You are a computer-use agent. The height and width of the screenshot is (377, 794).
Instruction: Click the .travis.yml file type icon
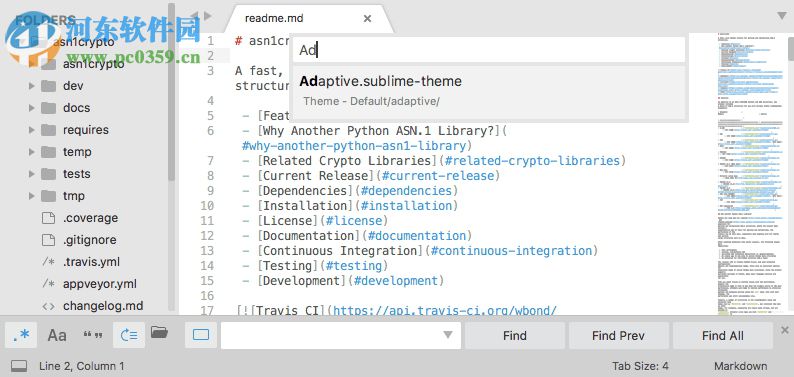pyautogui.click(x=48, y=262)
